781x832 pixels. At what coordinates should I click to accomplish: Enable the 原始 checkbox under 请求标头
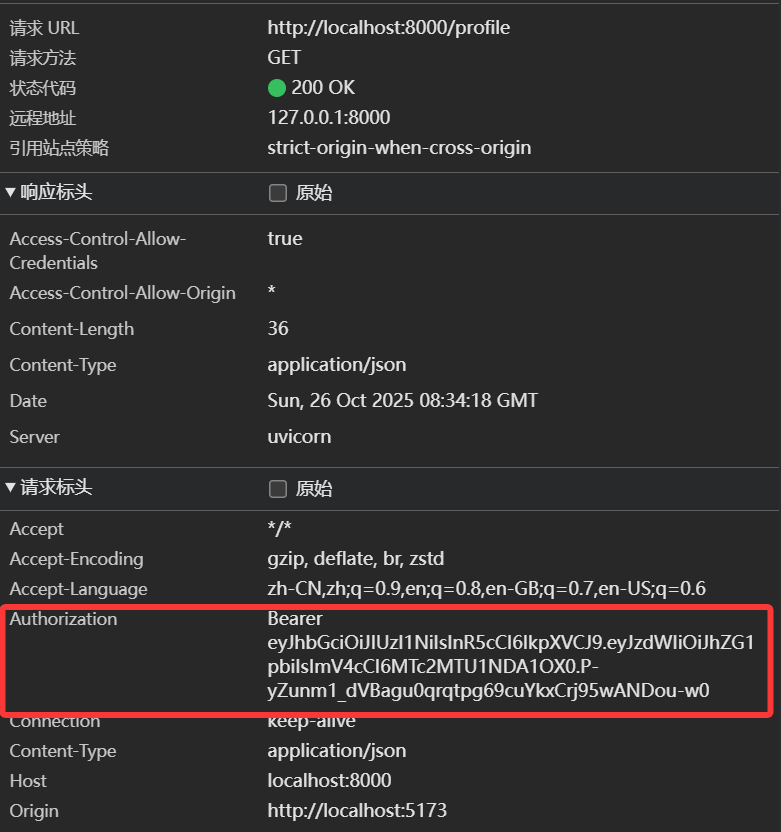(x=278, y=489)
